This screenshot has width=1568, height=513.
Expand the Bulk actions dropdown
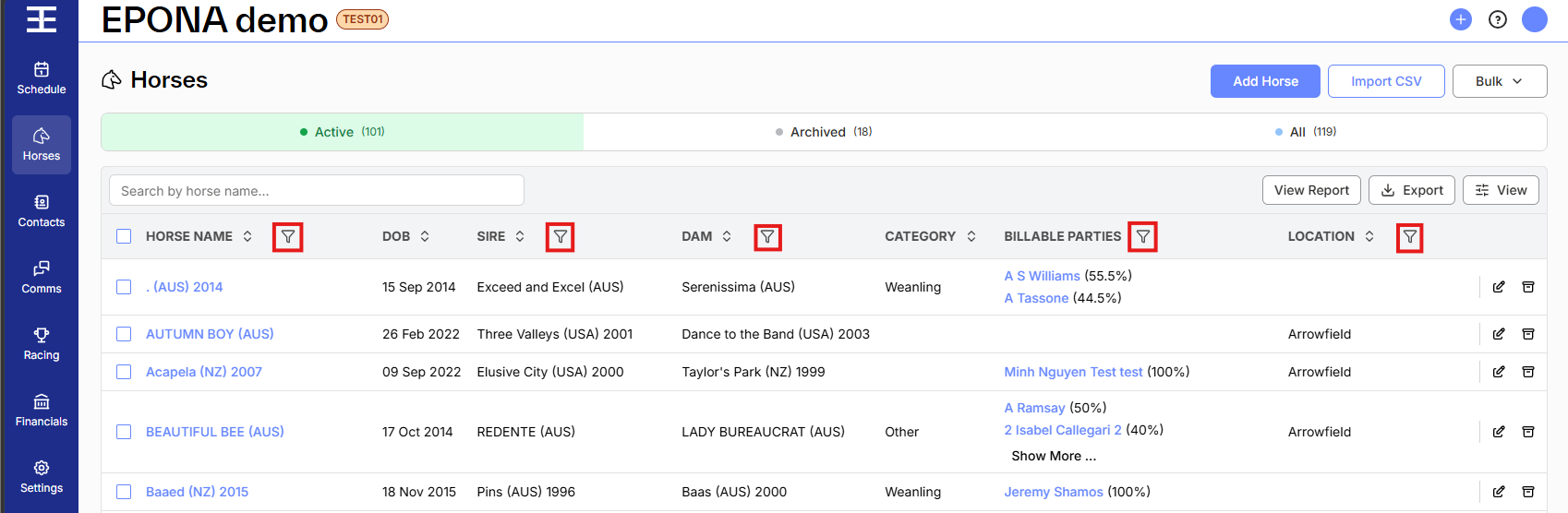click(1500, 81)
